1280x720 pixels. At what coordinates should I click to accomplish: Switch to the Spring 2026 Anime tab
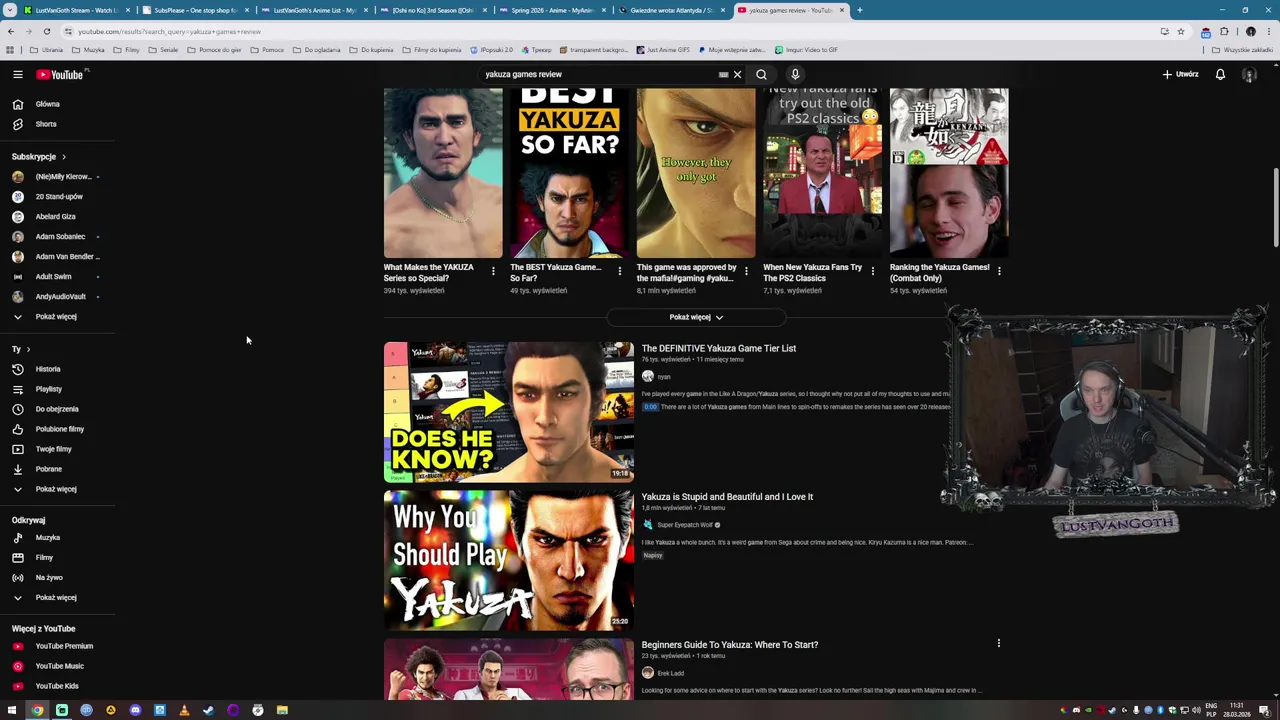550,10
